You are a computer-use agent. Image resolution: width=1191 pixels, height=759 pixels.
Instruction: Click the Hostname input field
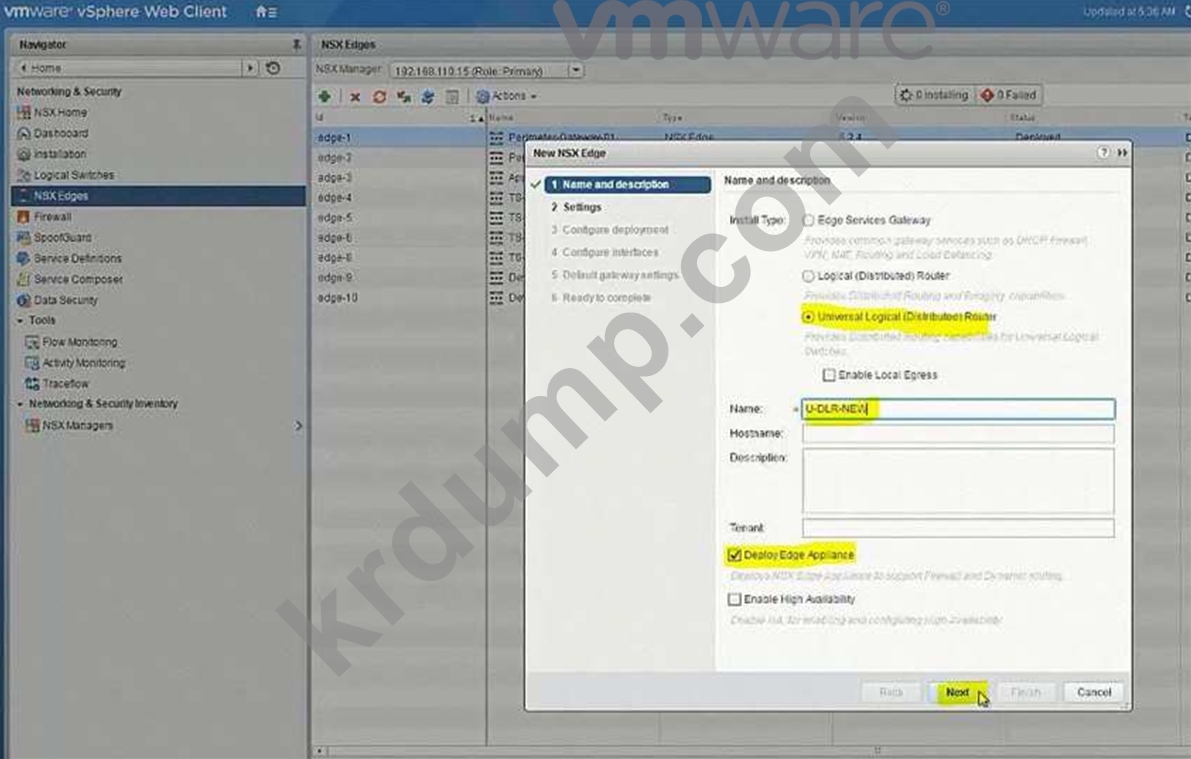[958, 433]
